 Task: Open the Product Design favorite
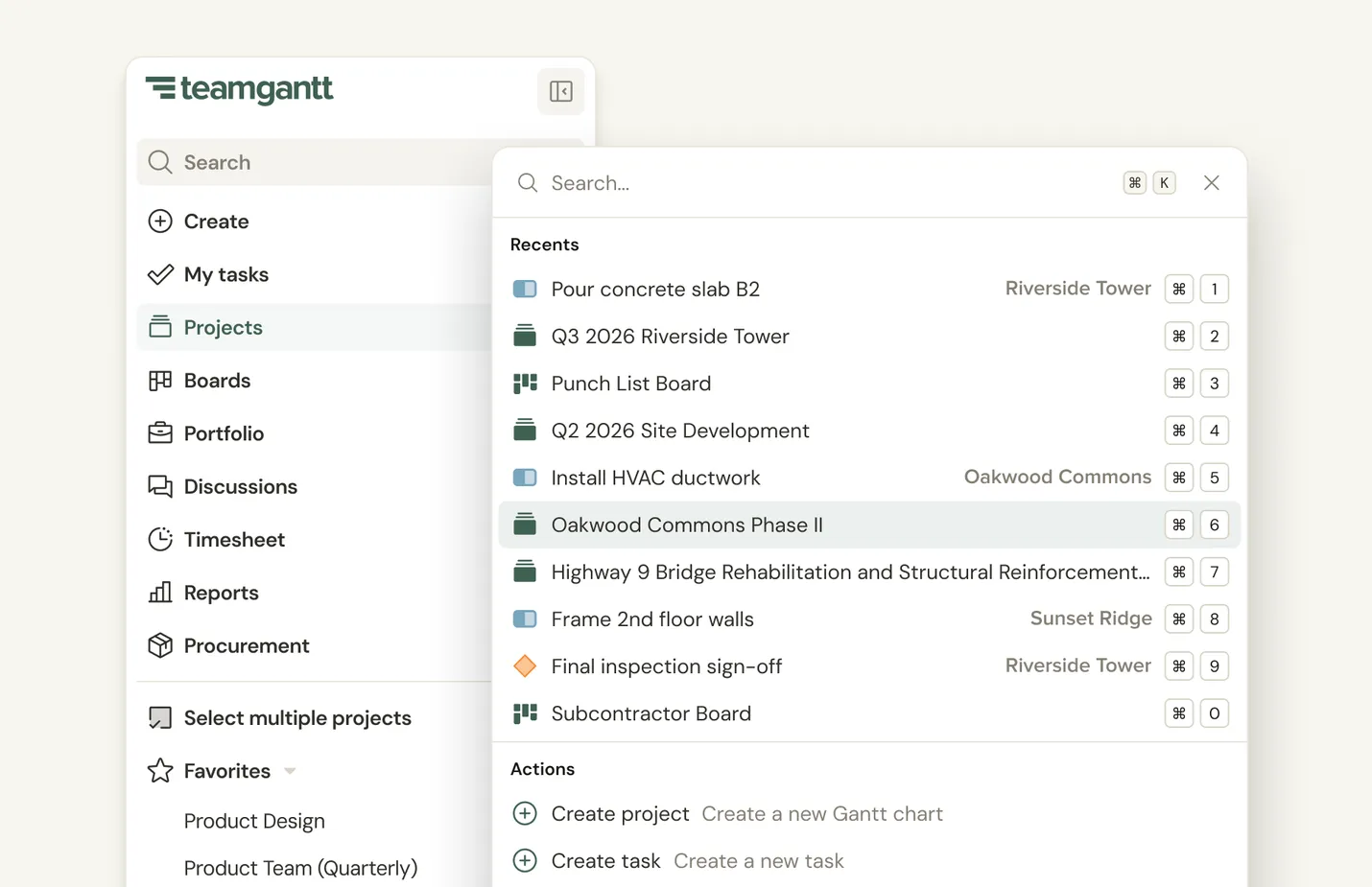254,821
